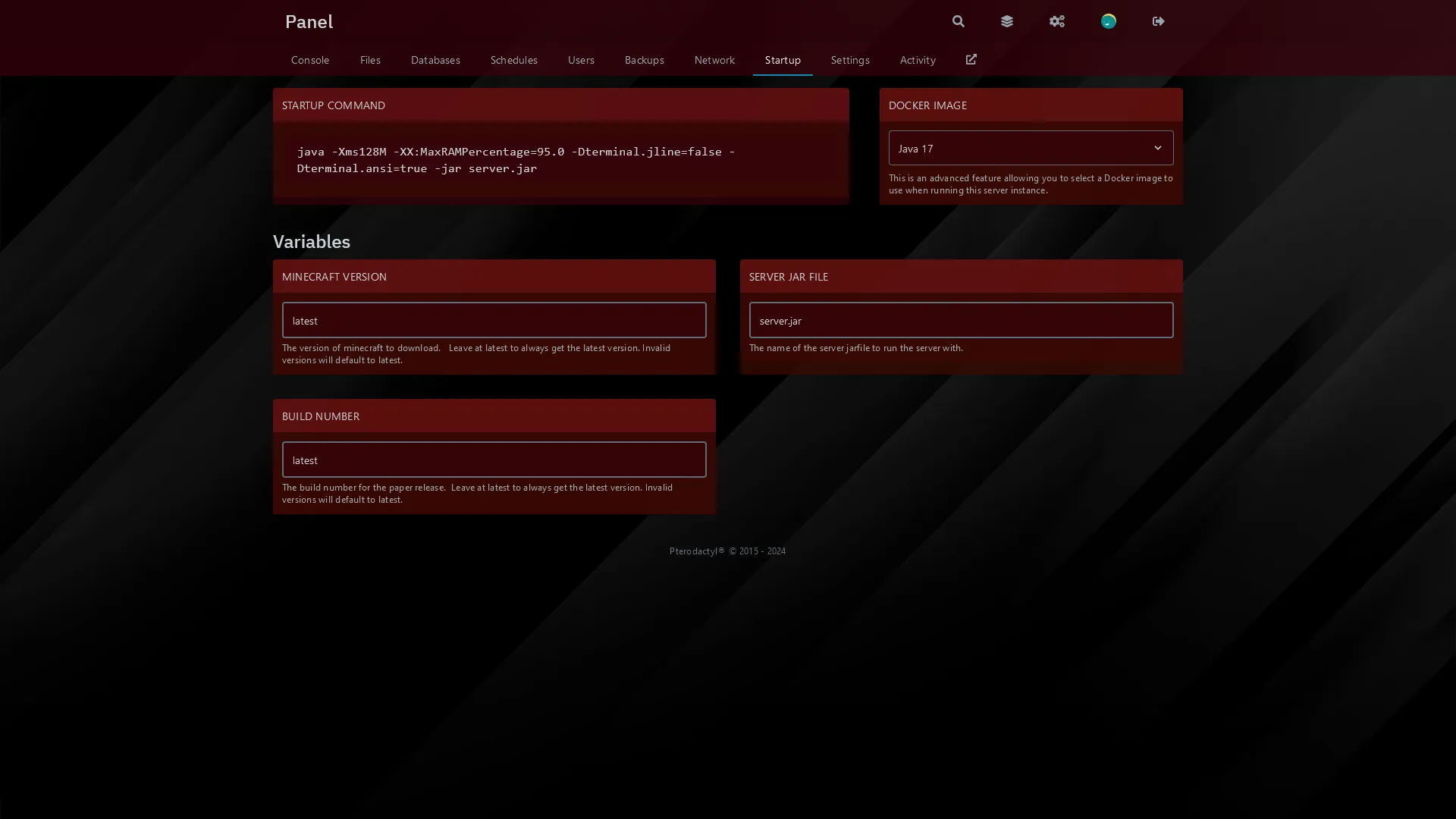Focus the Minecraft Version input field
Screen dimensions: 1456x819
pos(494,320)
